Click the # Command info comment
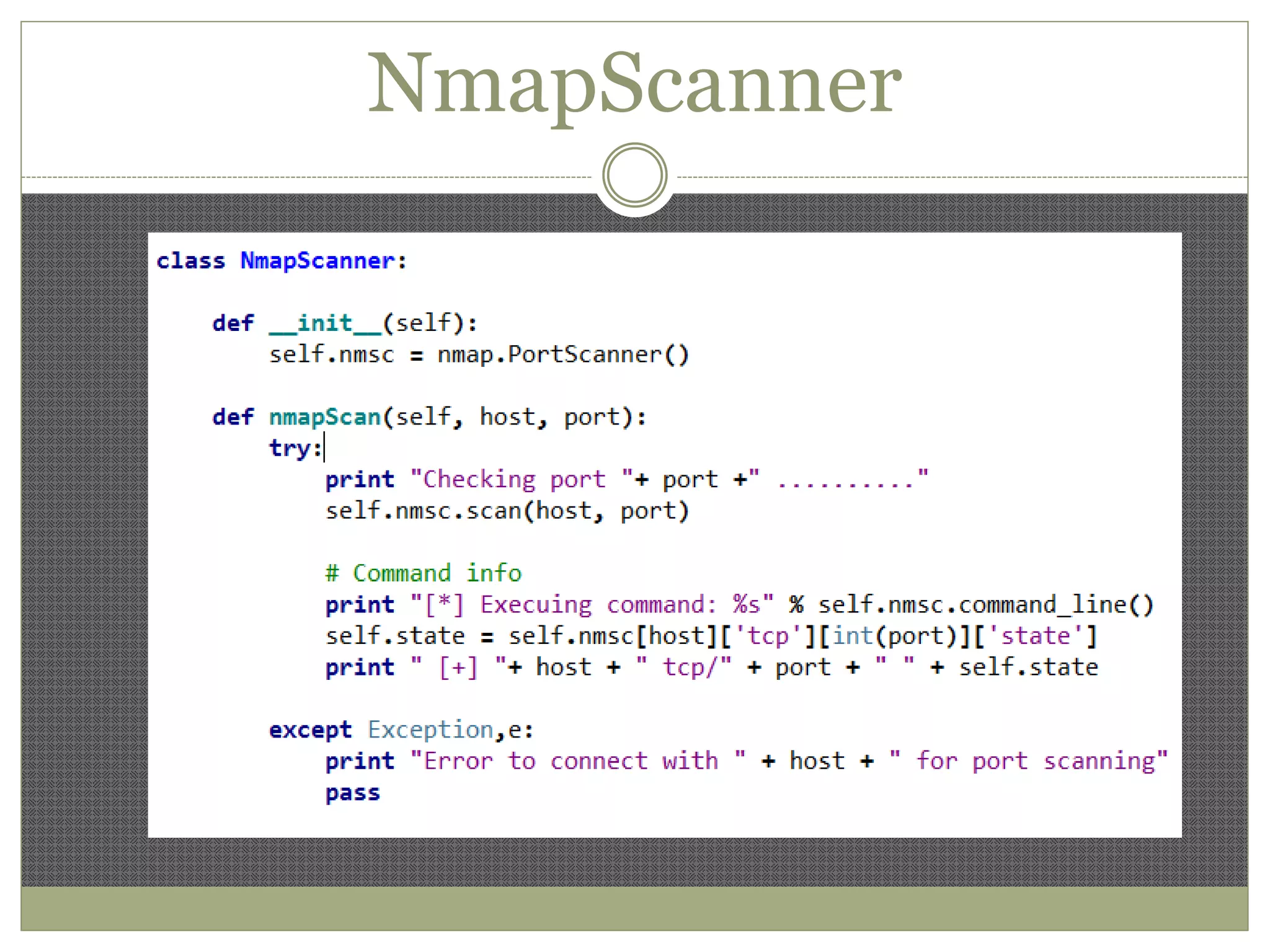The image size is (1270, 952). coord(423,573)
